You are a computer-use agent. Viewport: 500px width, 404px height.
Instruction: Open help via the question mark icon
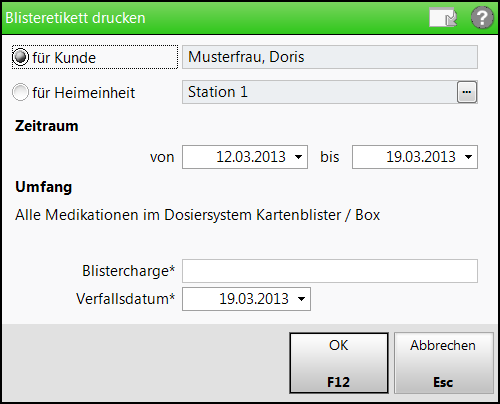tap(482, 17)
